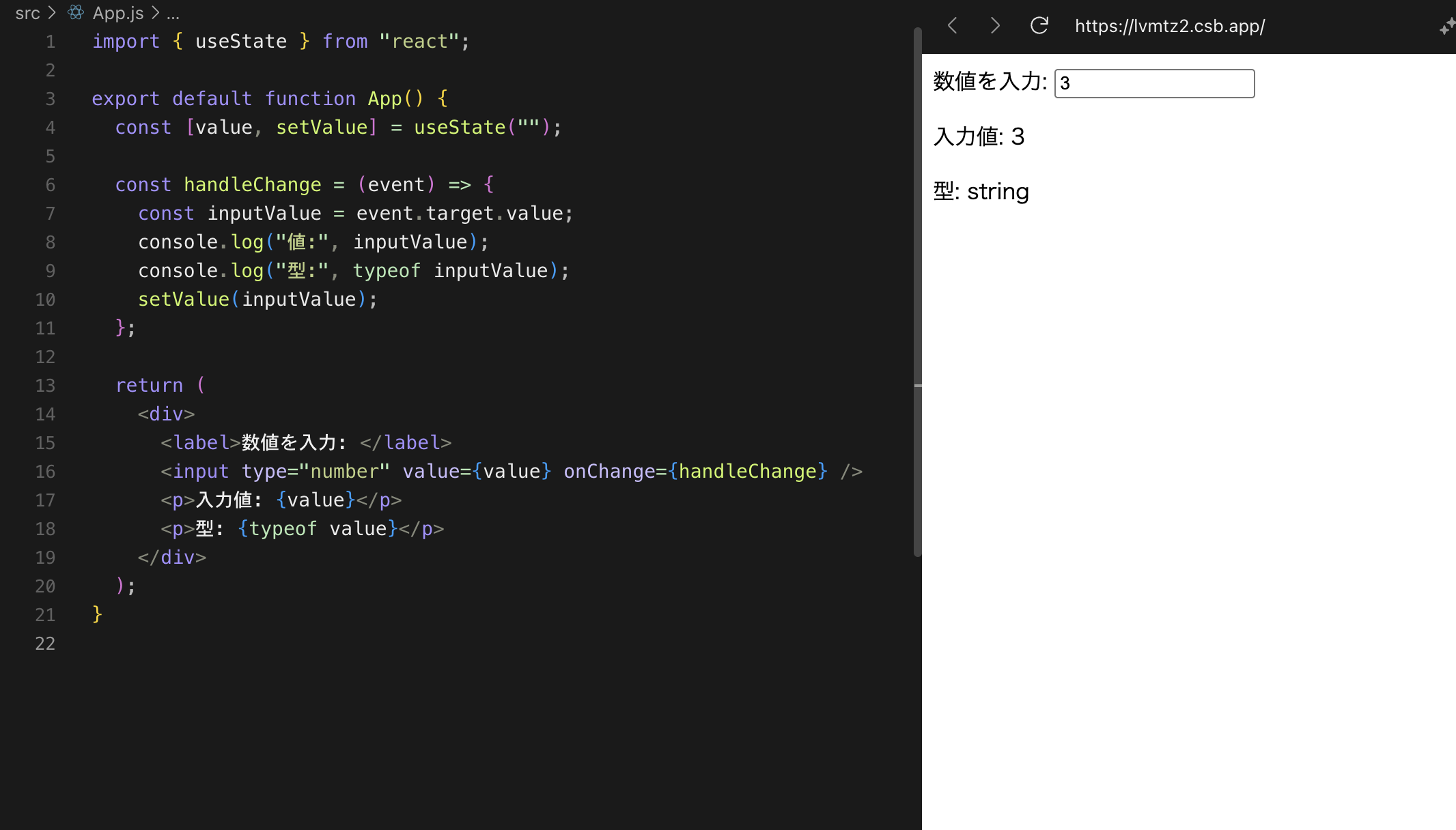Click the 型: string text in preview
Viewport: 1456px width, 830px height.
981,192
